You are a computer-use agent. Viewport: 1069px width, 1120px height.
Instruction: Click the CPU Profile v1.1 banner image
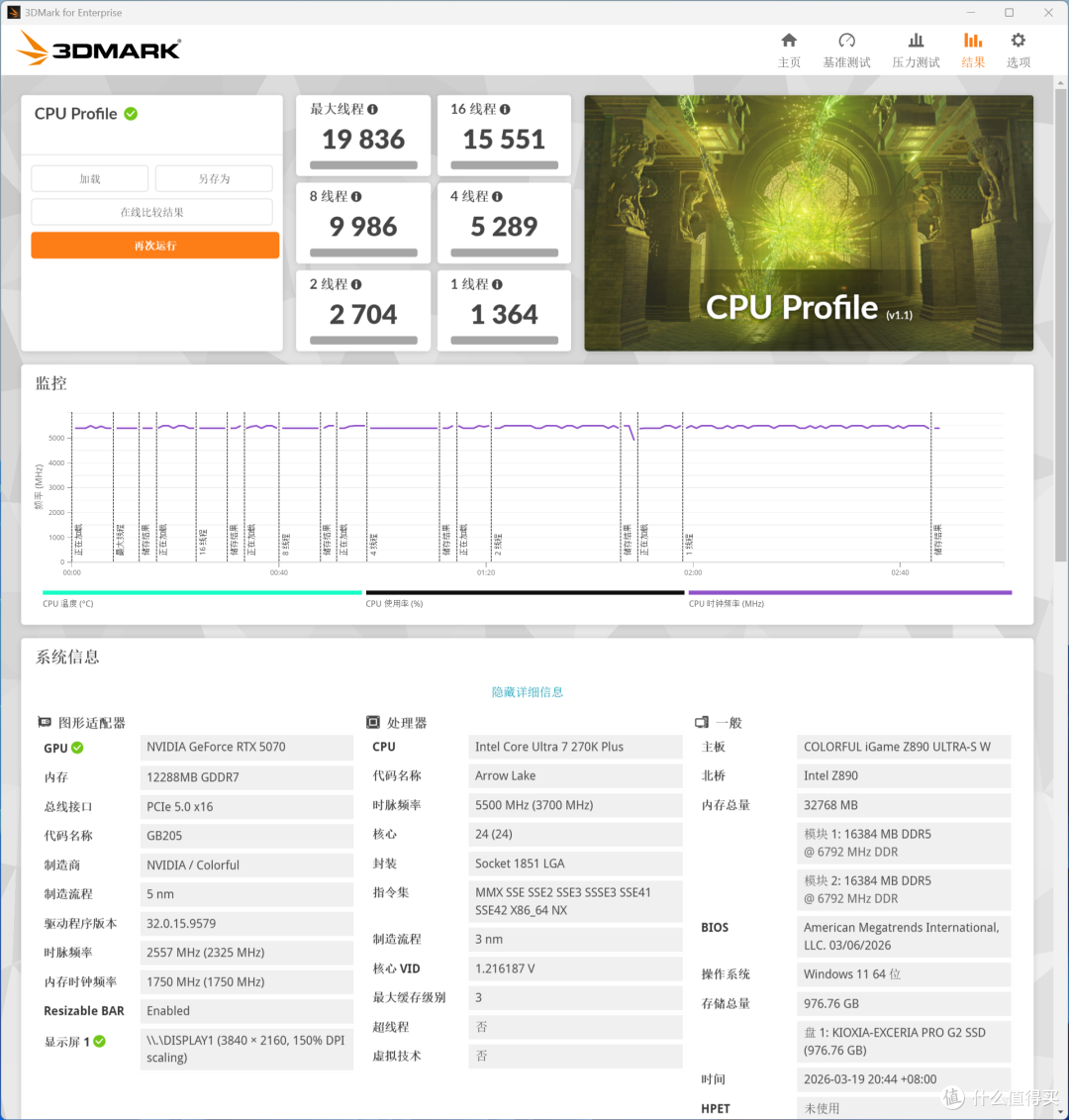[x=809, y=223]
